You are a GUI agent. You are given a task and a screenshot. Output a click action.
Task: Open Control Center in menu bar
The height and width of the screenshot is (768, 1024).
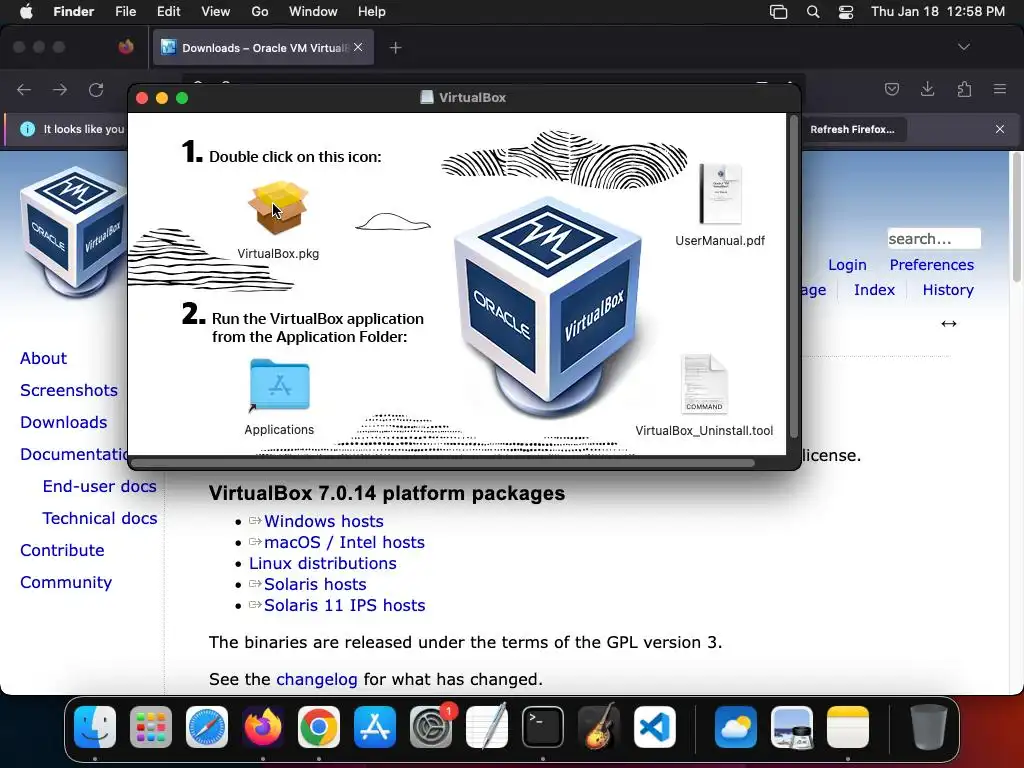tap(846, 12)
